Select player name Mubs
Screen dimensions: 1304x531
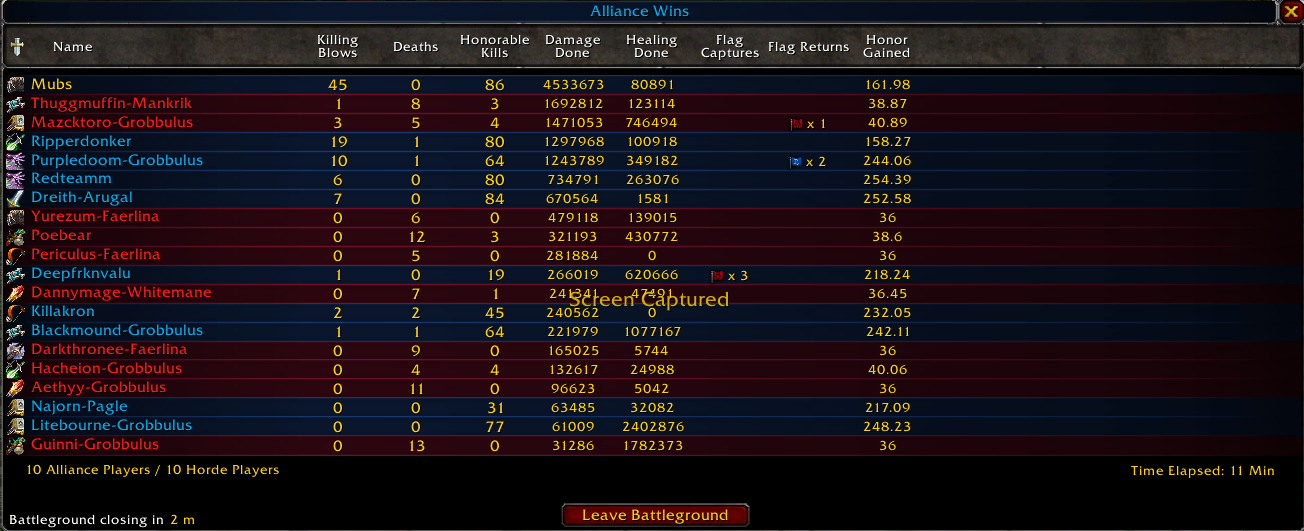tap(51, 85)
